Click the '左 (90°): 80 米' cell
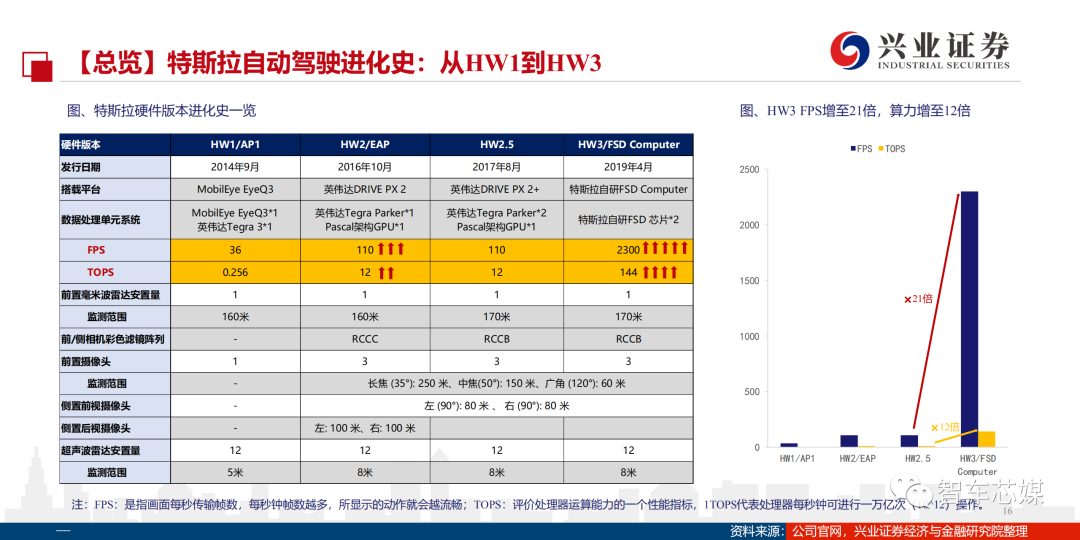 (x=497, y=406)
